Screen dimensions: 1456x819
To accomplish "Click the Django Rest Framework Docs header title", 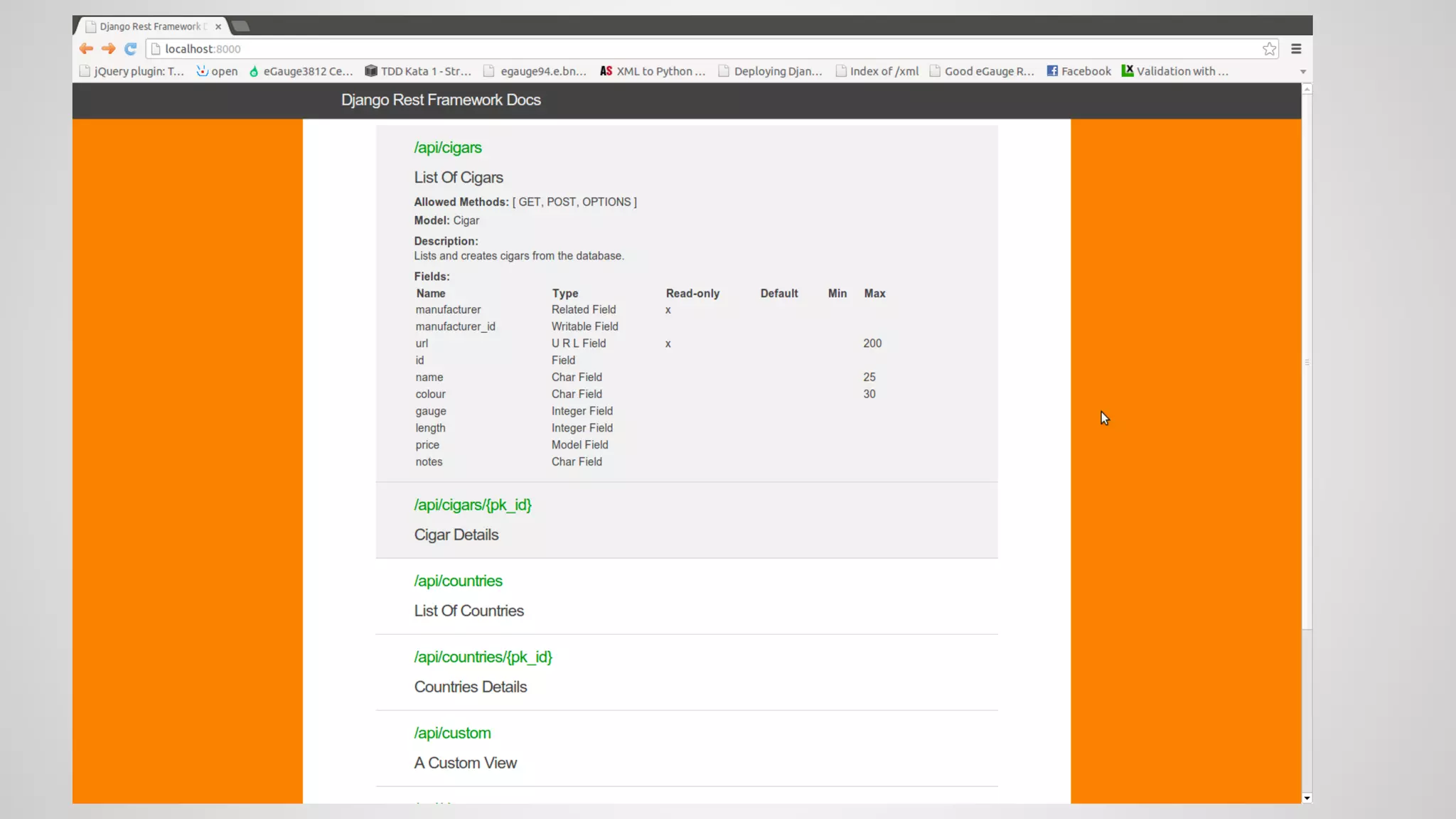I will [x=441, y=100].
